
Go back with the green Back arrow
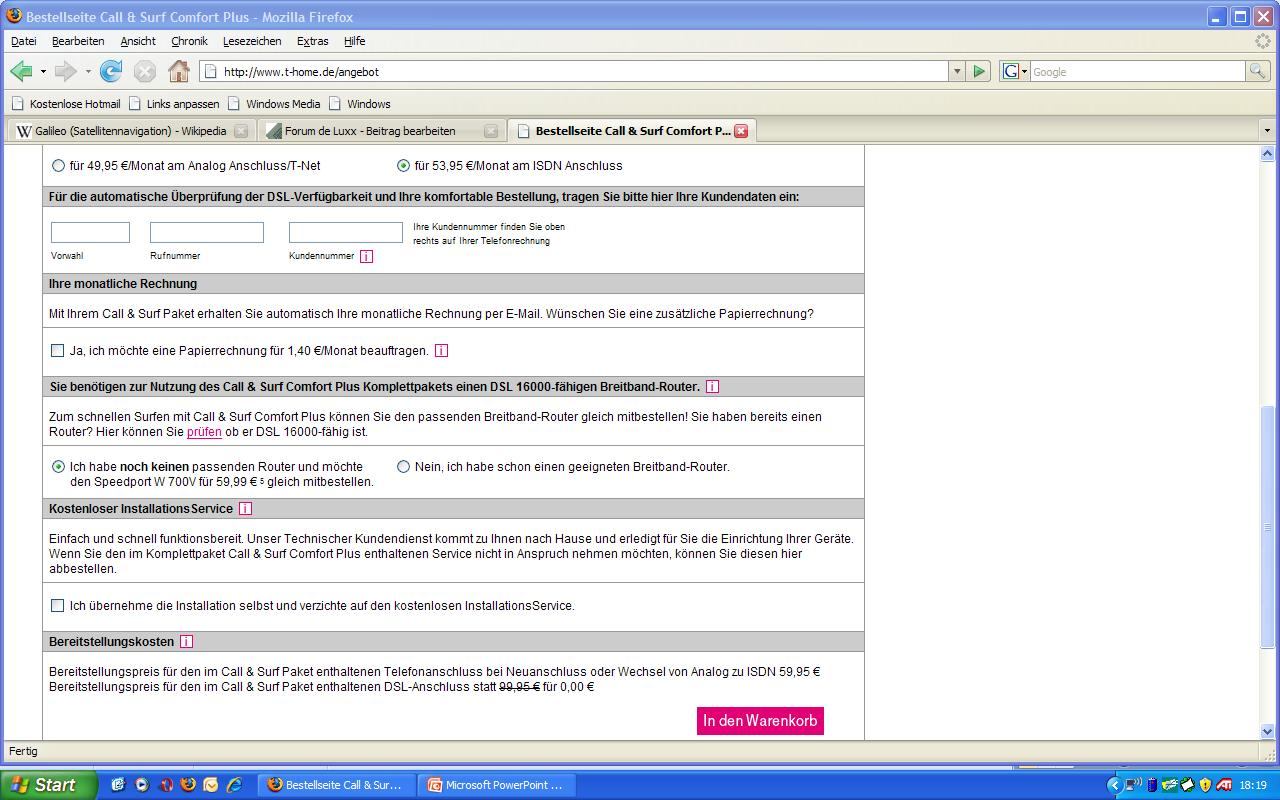click(x=20, y=71)
